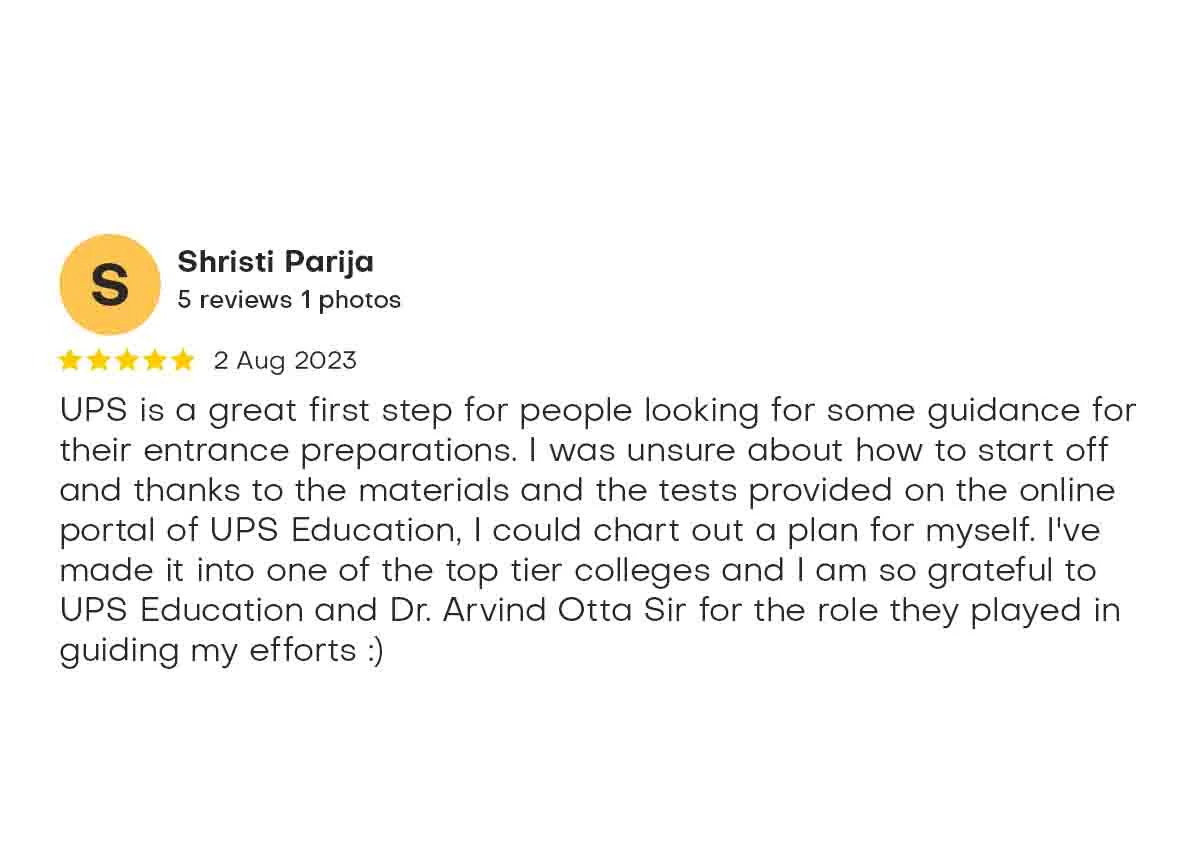Select the third rating star

pyautogui.click(x=126, y=360)
